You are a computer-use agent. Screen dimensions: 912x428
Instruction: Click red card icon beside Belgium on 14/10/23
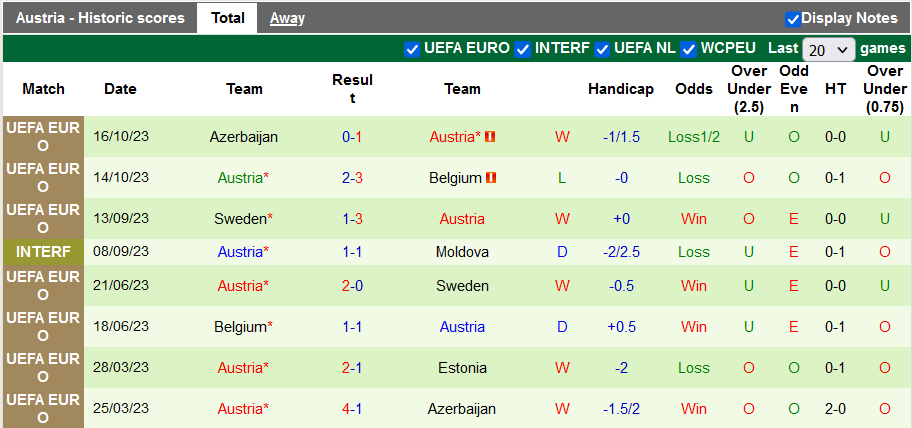pos(491,178)
